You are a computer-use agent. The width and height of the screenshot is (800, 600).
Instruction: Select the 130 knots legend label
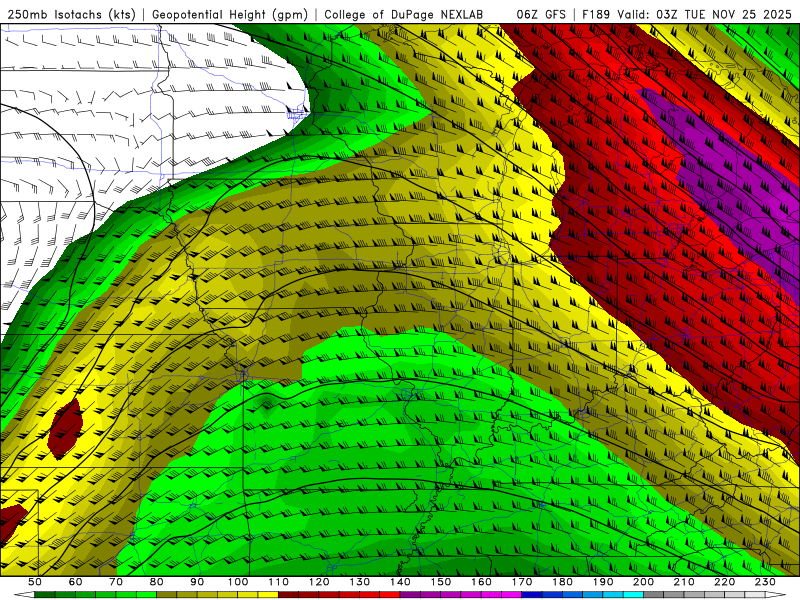(359, 582)
